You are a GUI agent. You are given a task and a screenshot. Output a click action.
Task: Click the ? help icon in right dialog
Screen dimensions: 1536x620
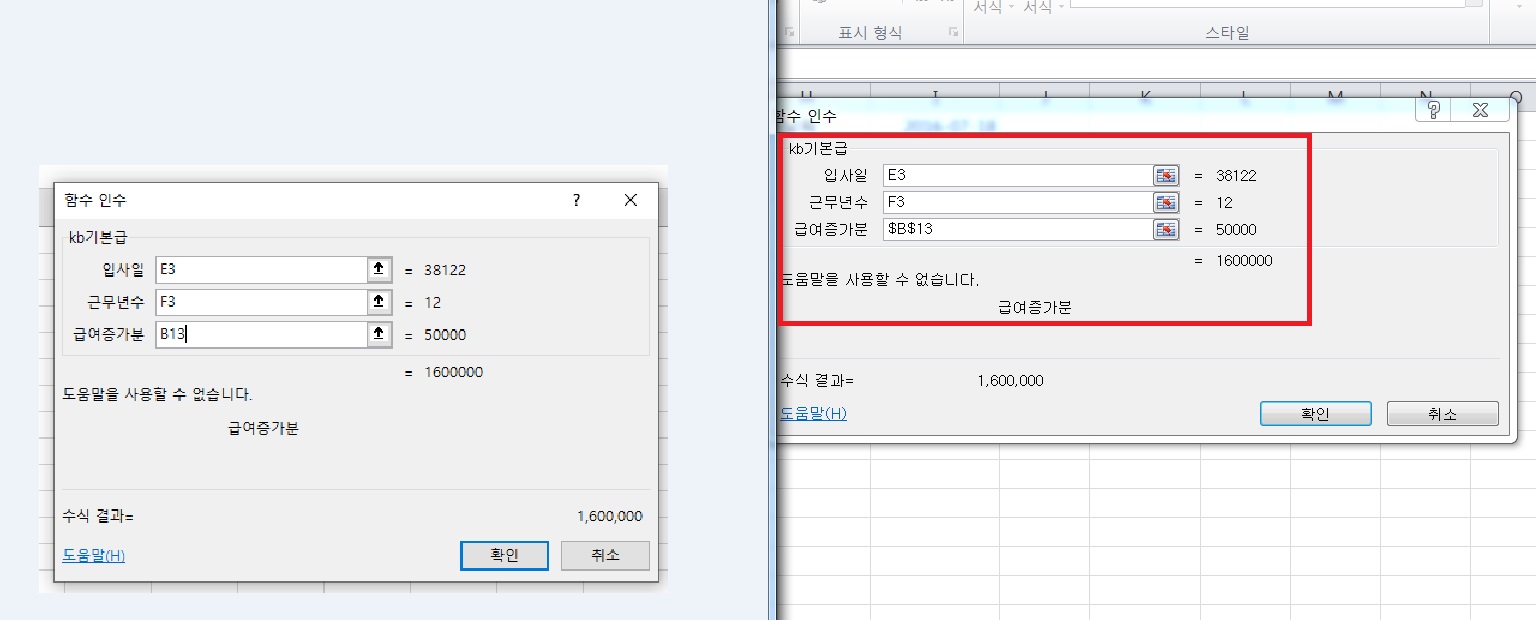[x=1433, y=110]
